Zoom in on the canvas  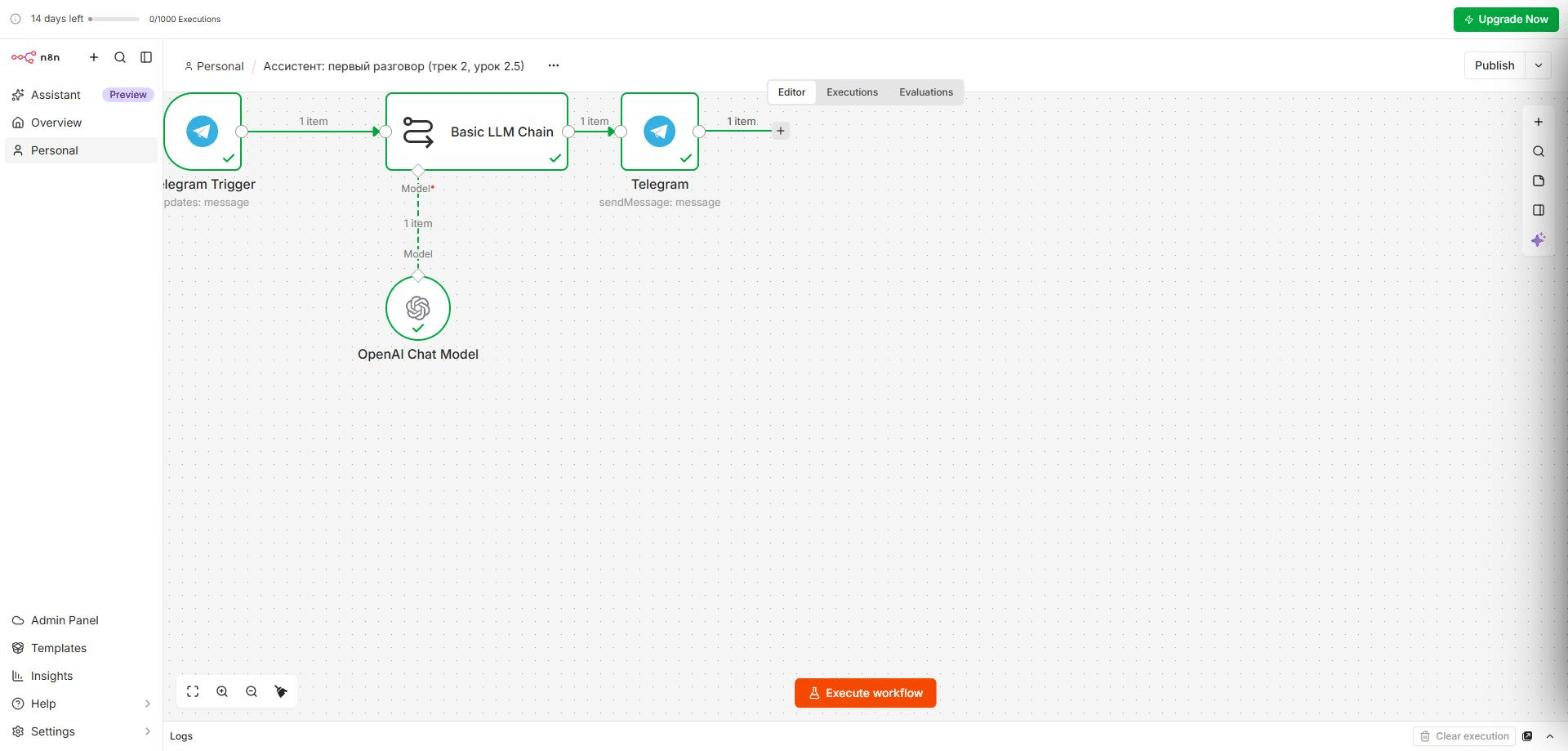222,691
